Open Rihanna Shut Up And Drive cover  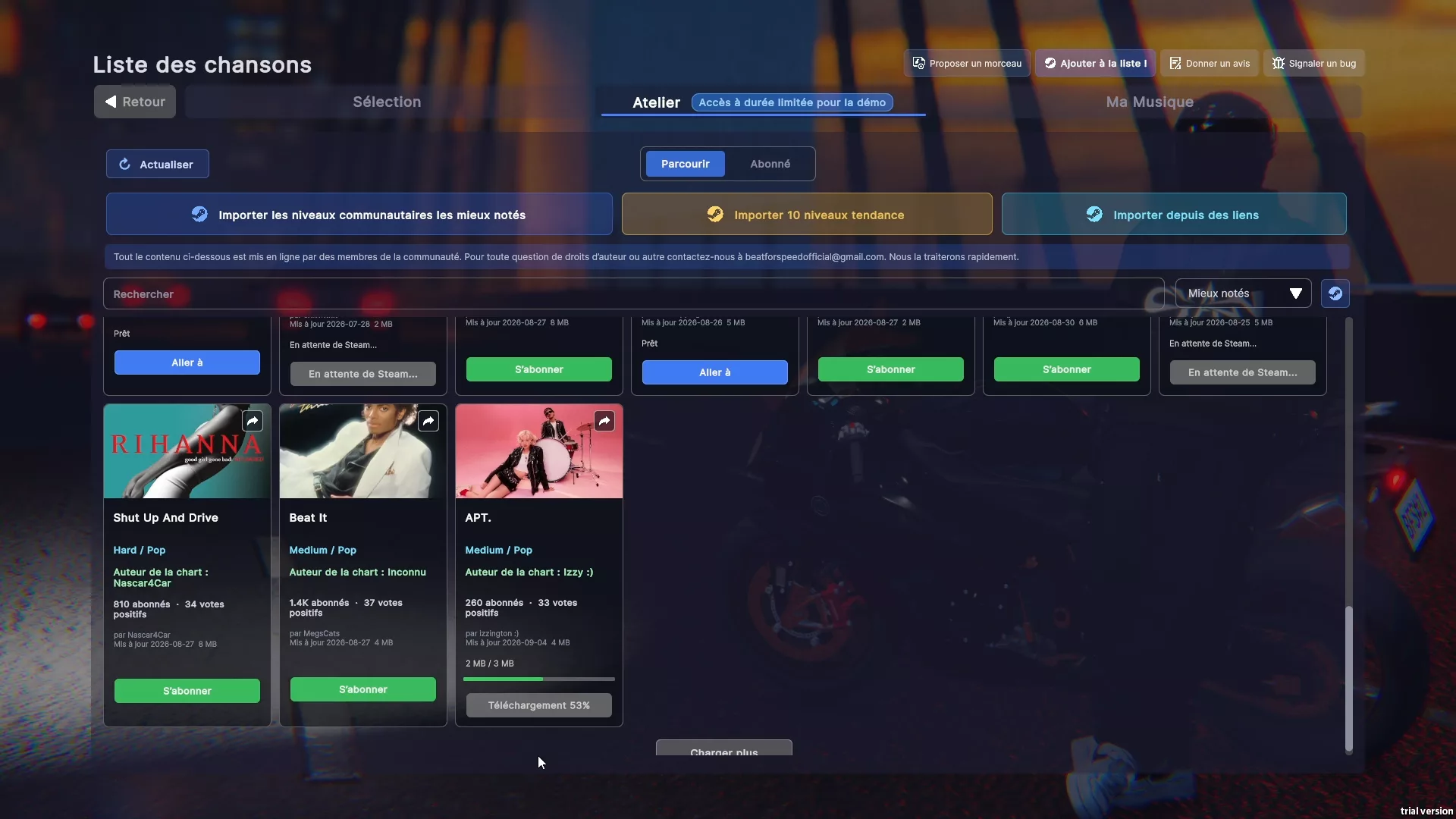(x=187, y=451)
